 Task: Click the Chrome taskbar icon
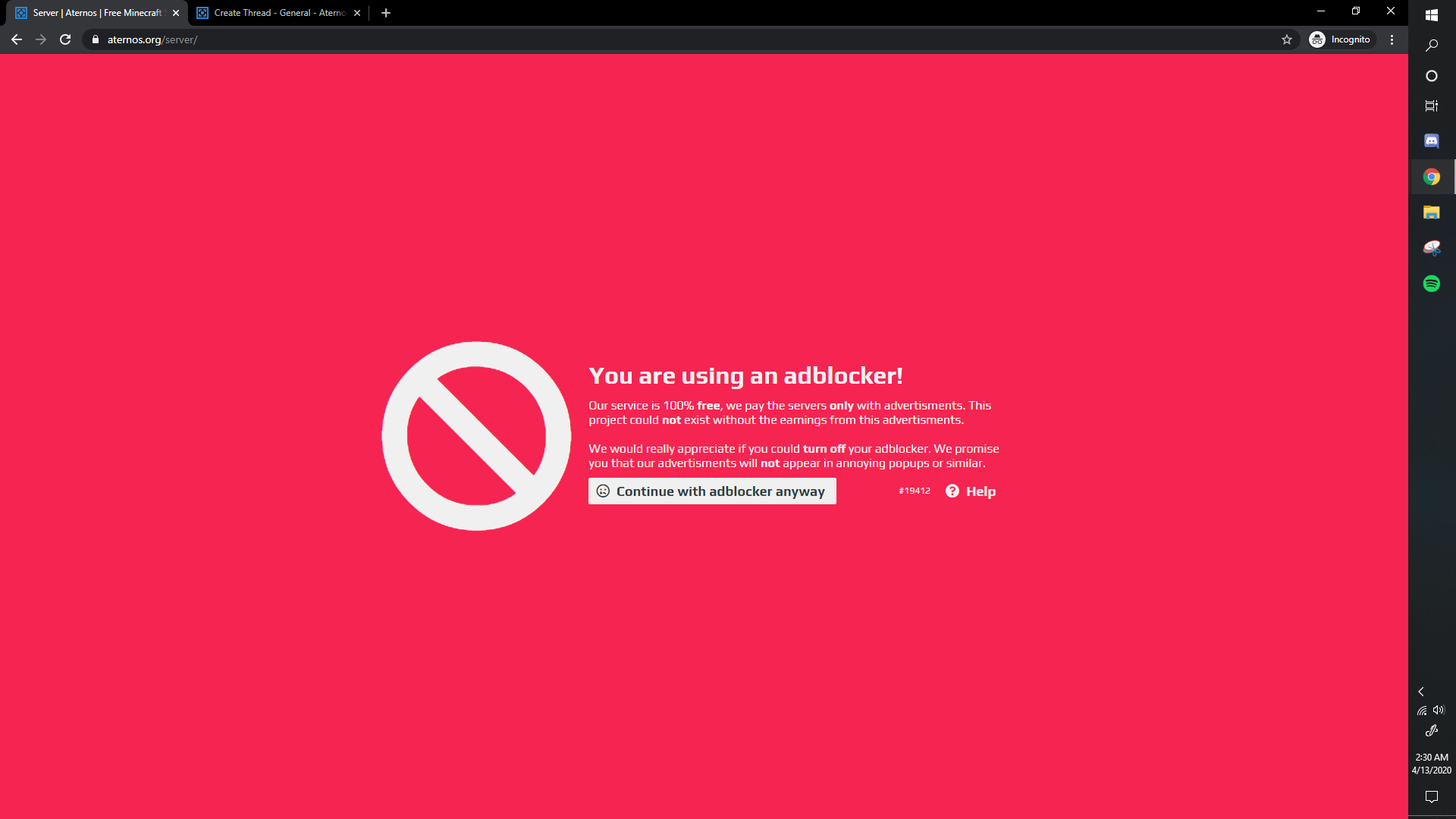1432,177
